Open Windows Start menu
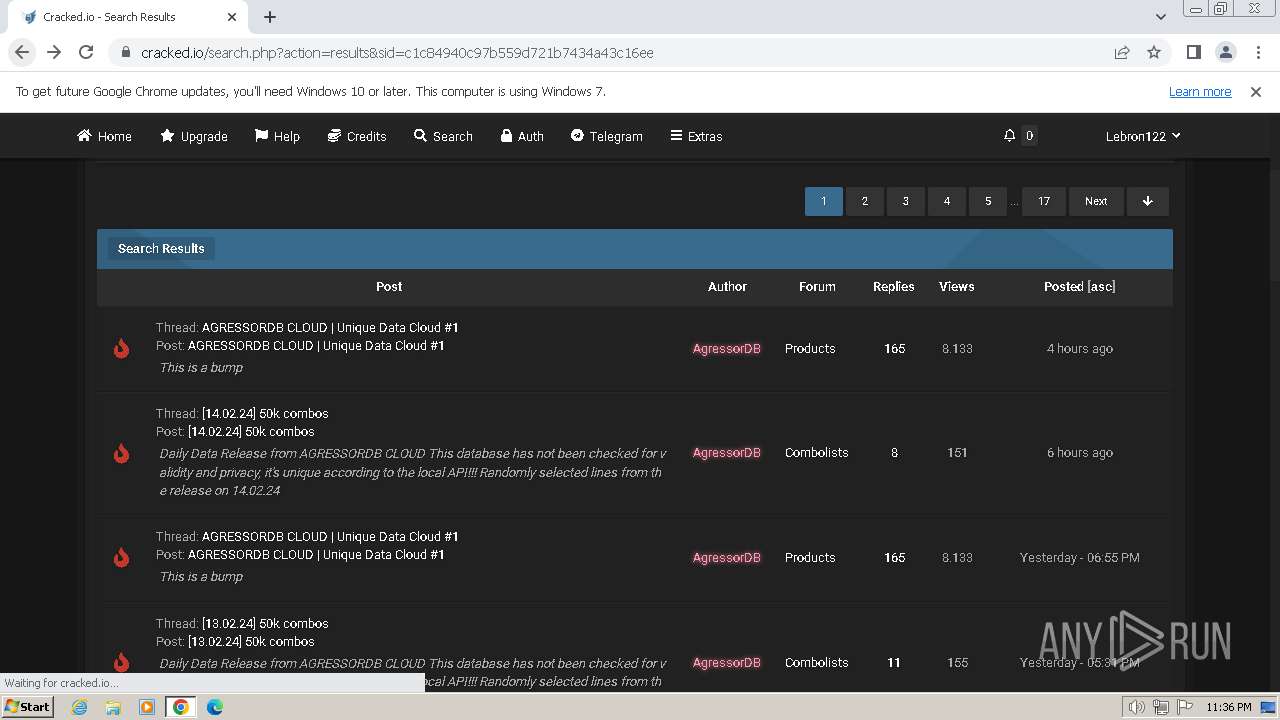Image resolution: width=1280 pixels, height=720 pixels. pos(28,706)
